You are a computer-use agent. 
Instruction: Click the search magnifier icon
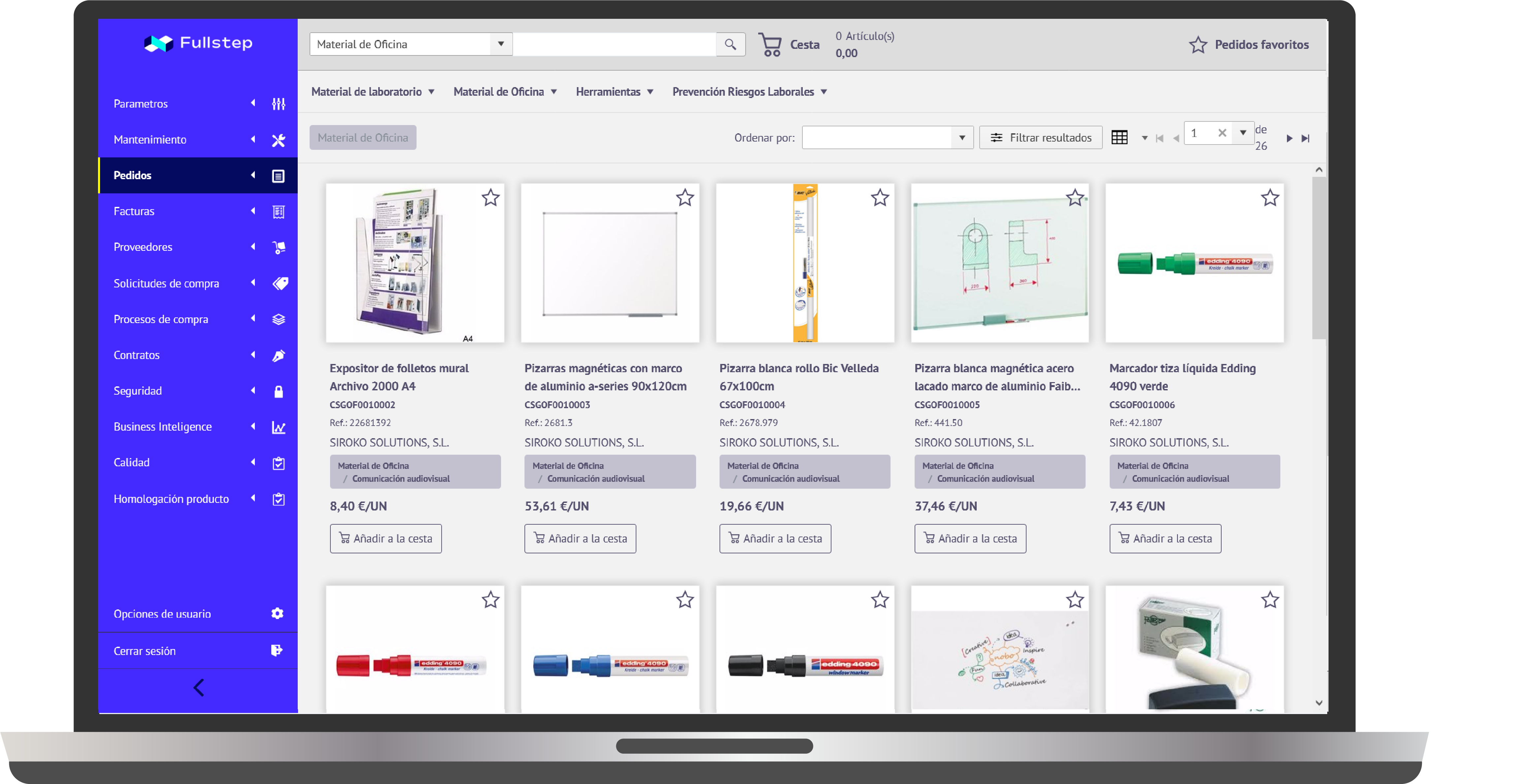point(730,44)
